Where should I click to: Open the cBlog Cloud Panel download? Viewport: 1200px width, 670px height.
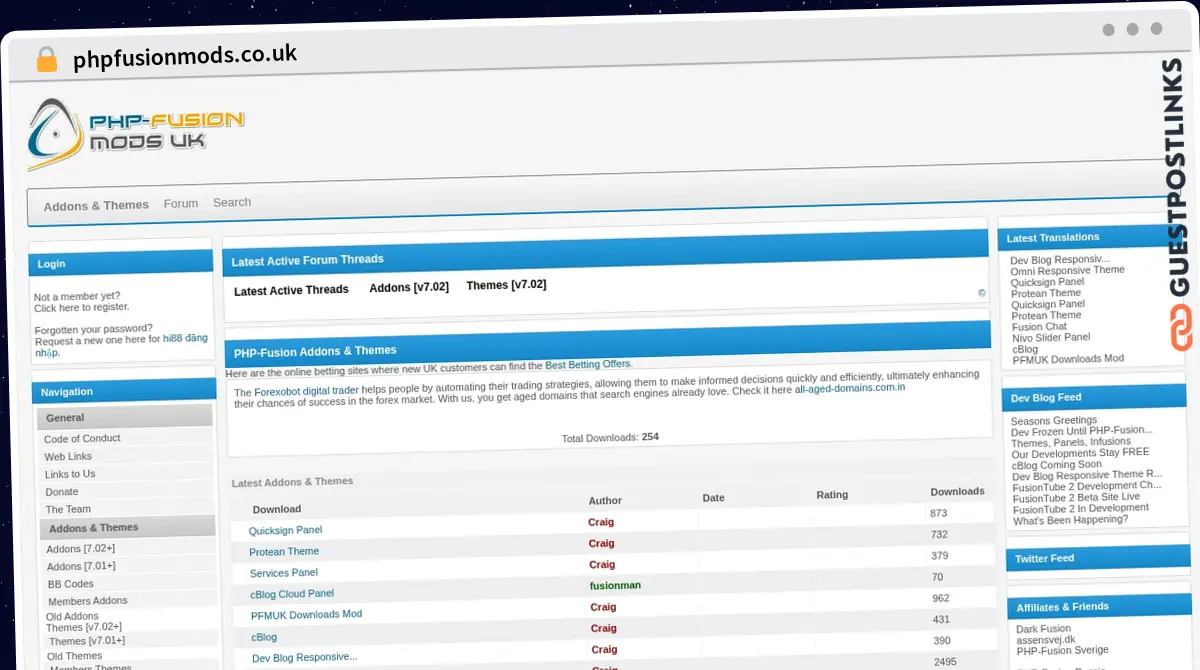292,594
